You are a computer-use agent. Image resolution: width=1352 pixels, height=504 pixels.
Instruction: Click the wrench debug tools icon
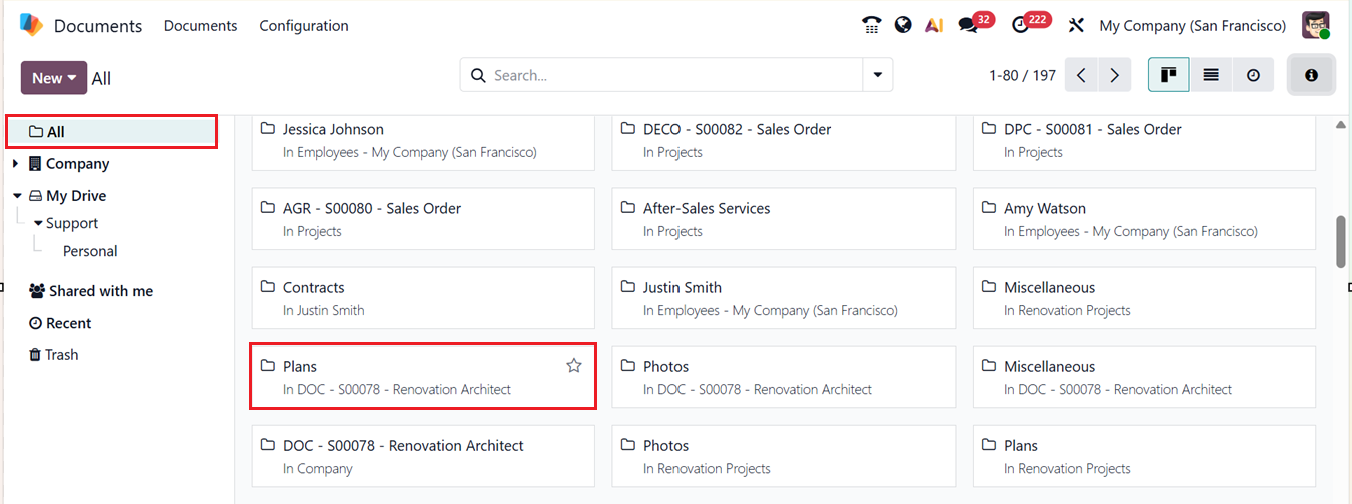tap(1076, 26)
